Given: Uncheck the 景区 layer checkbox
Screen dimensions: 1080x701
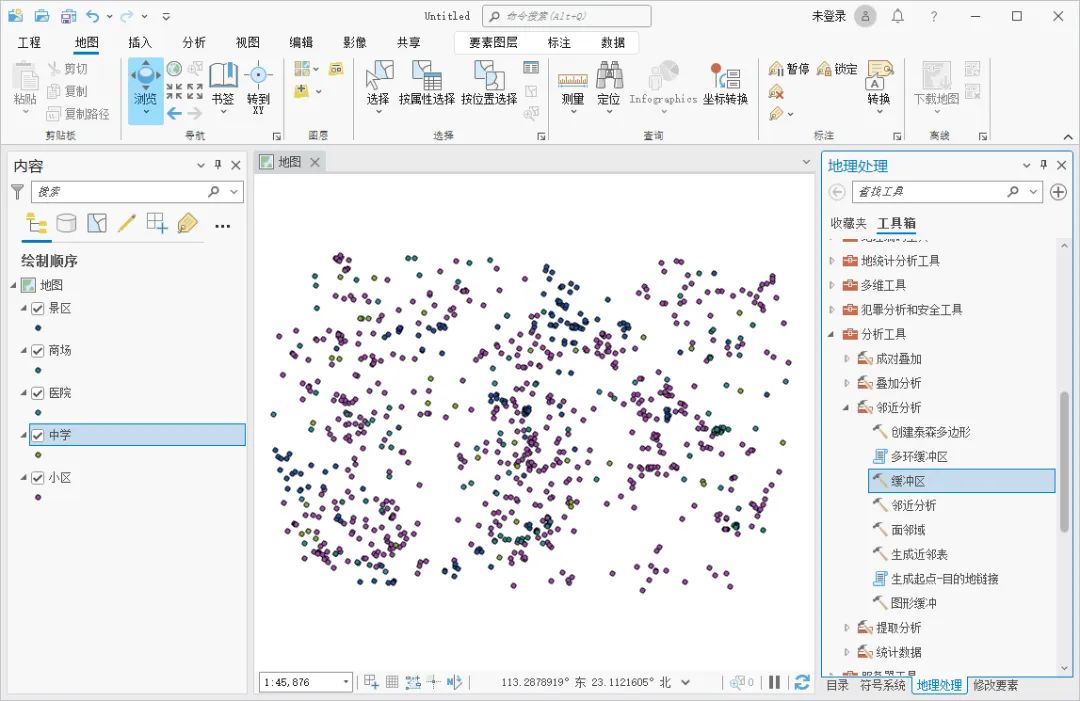Looking at the screenshot, I should tap(38, 308).
